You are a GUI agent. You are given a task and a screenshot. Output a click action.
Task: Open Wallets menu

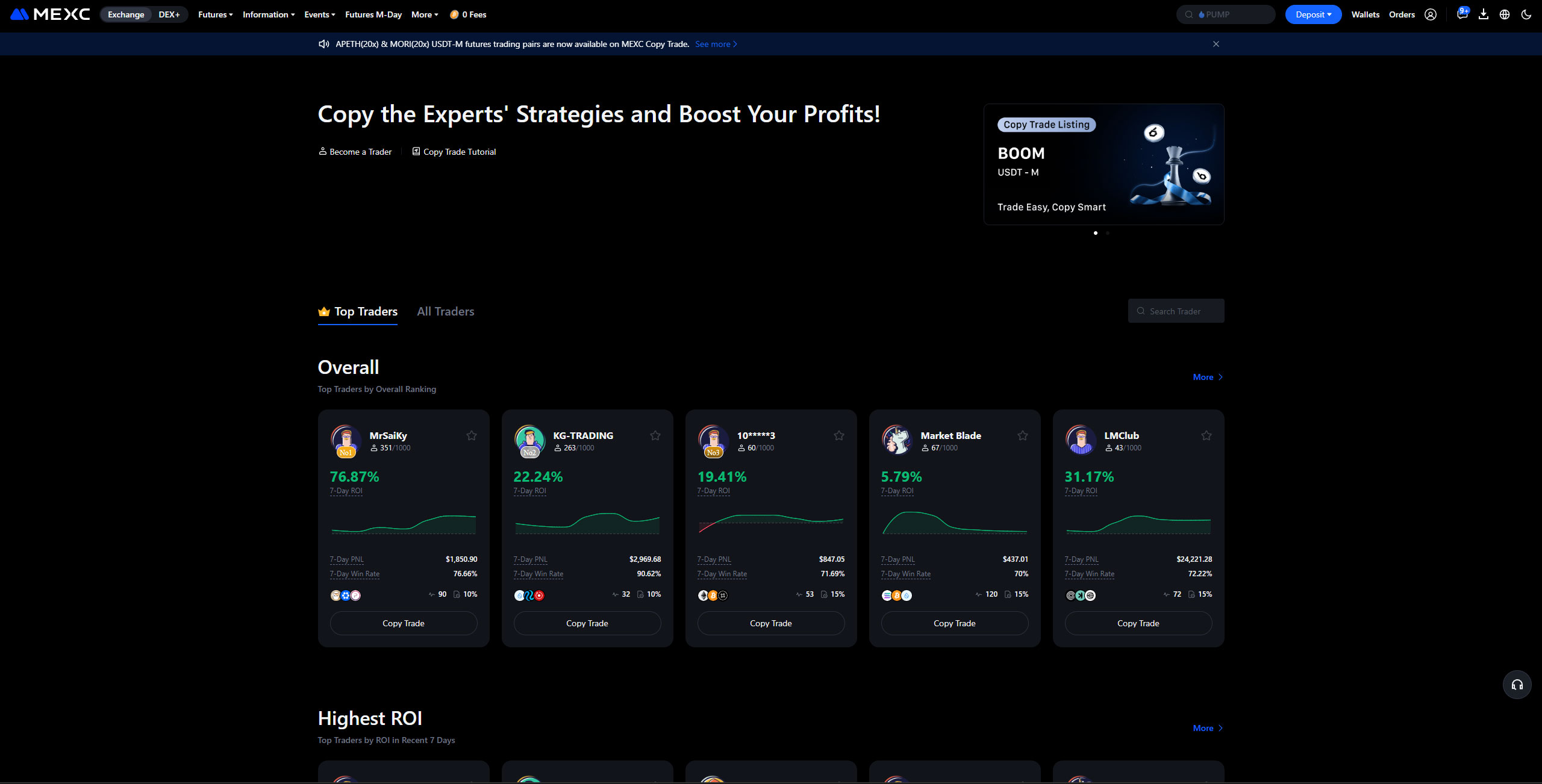(1365, 14)
